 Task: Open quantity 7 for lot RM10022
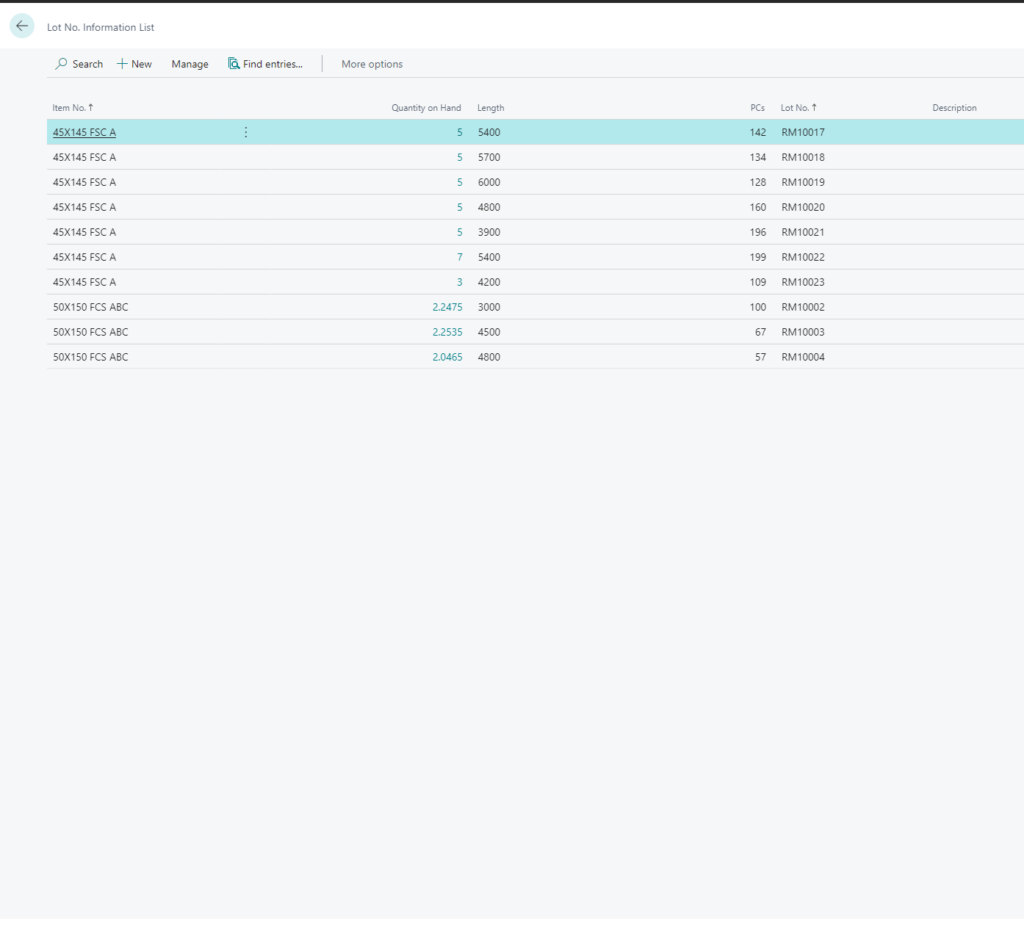pyautogui.click(x=459, y=257)
